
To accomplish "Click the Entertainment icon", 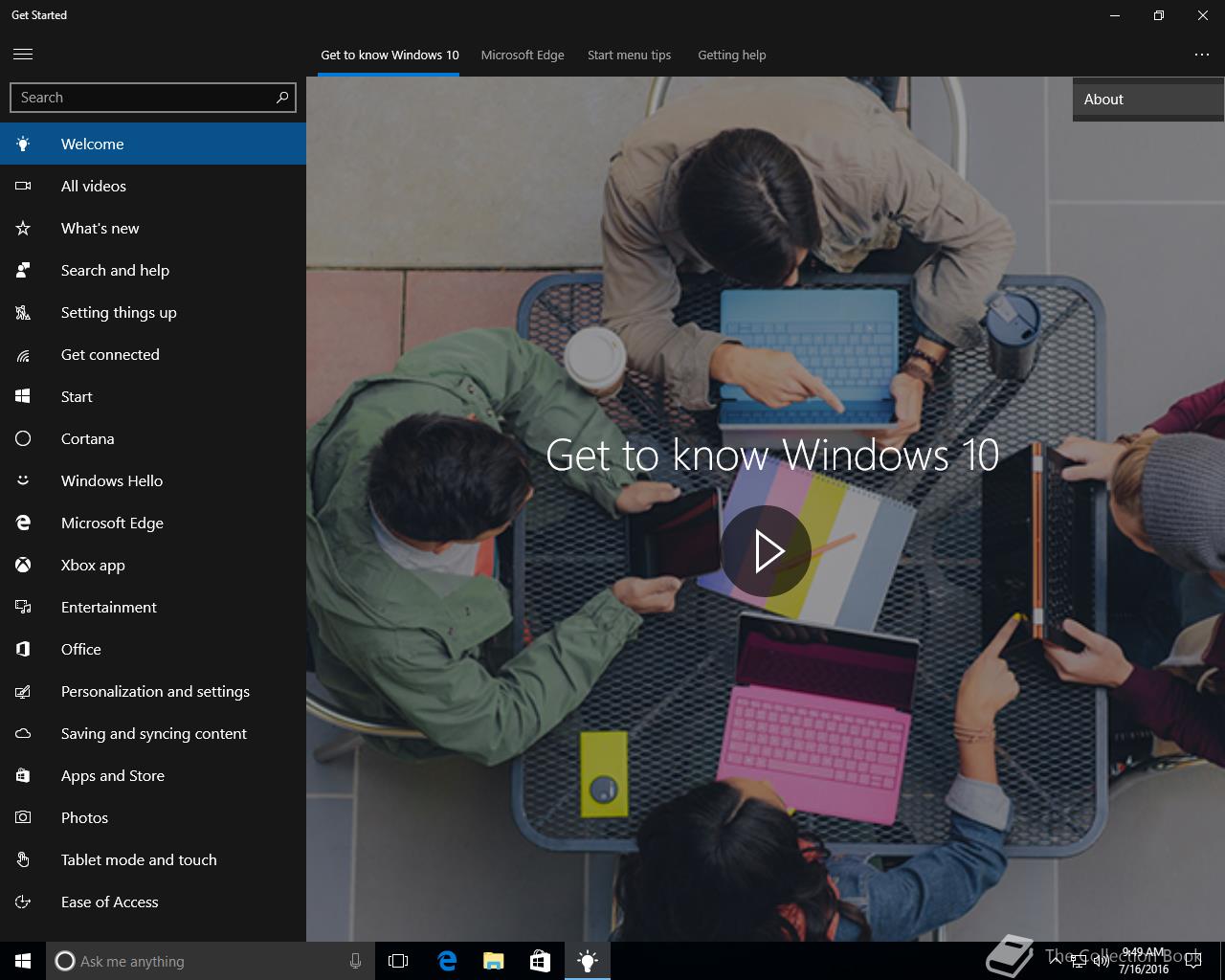I will [23, 607].
